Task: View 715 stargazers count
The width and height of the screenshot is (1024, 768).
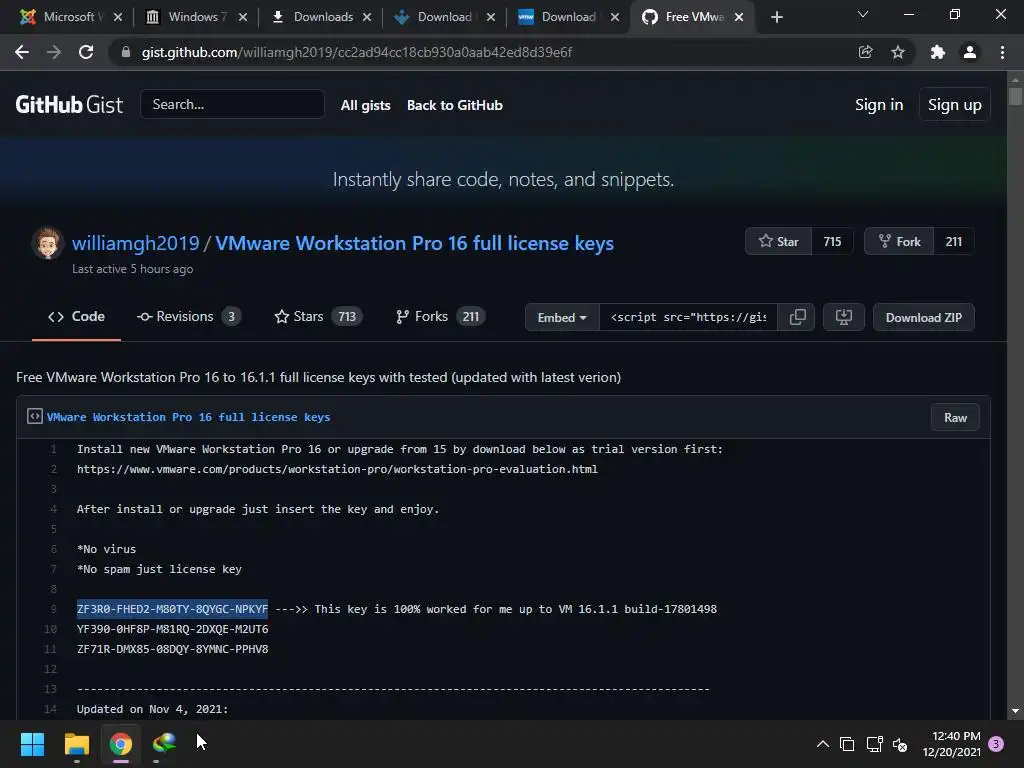Action: [832, 242]
